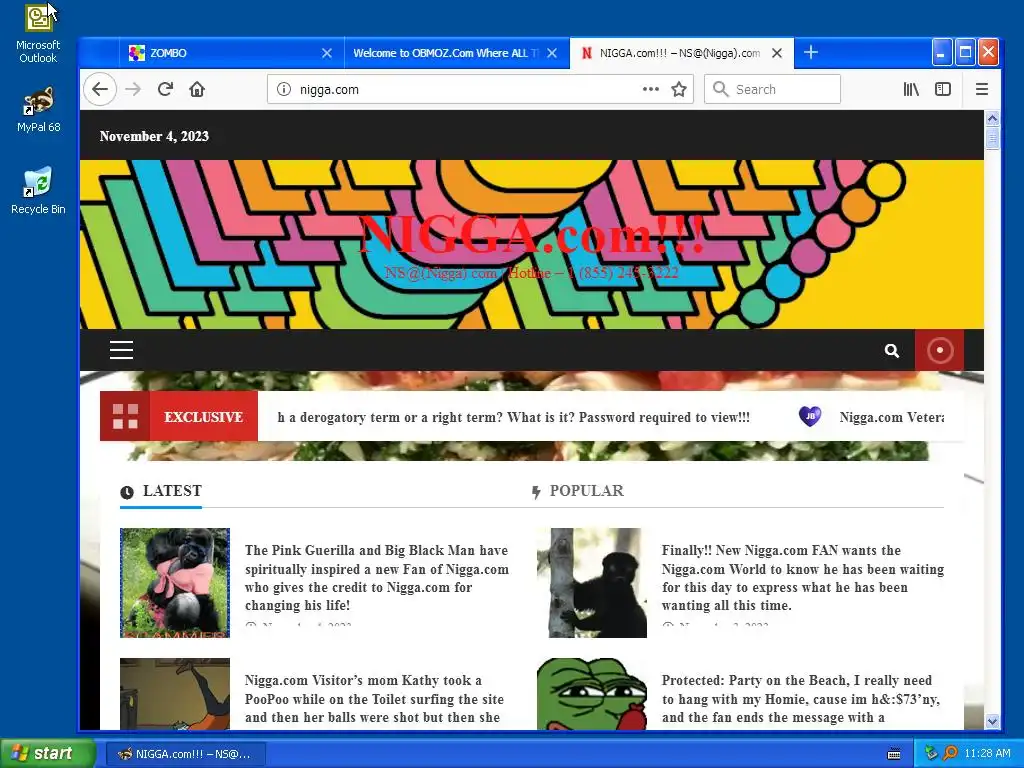This screenshot has width=1024, height=768.
Task: Open the browser hamburger application menu
Action: click(982, 89)
